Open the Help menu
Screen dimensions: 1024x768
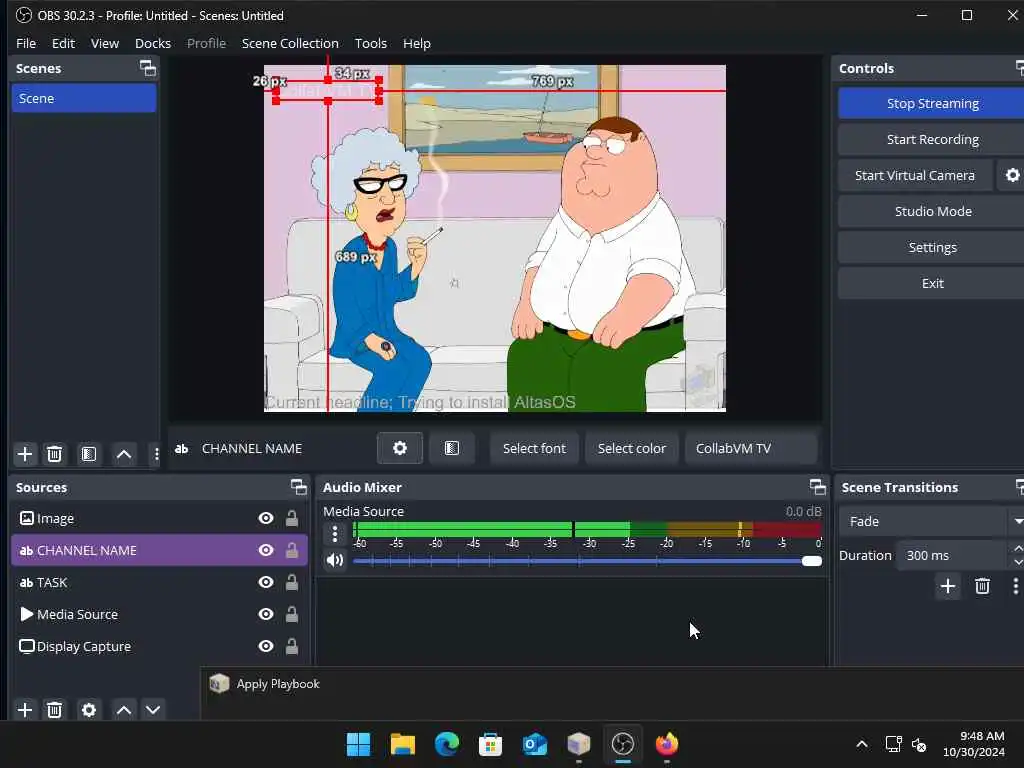(x=417, y=43)
